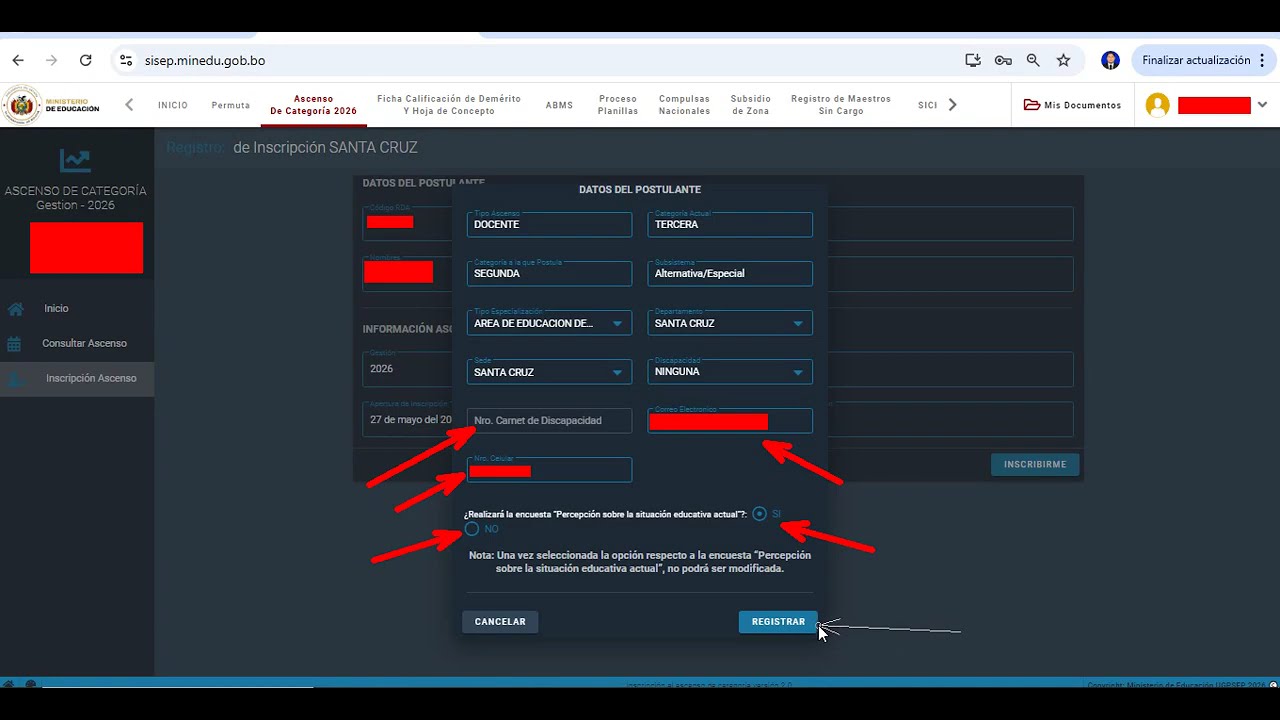This screenshot has height=720, width=1280.
Task: Open Permuta menu item
Action: 231,105
